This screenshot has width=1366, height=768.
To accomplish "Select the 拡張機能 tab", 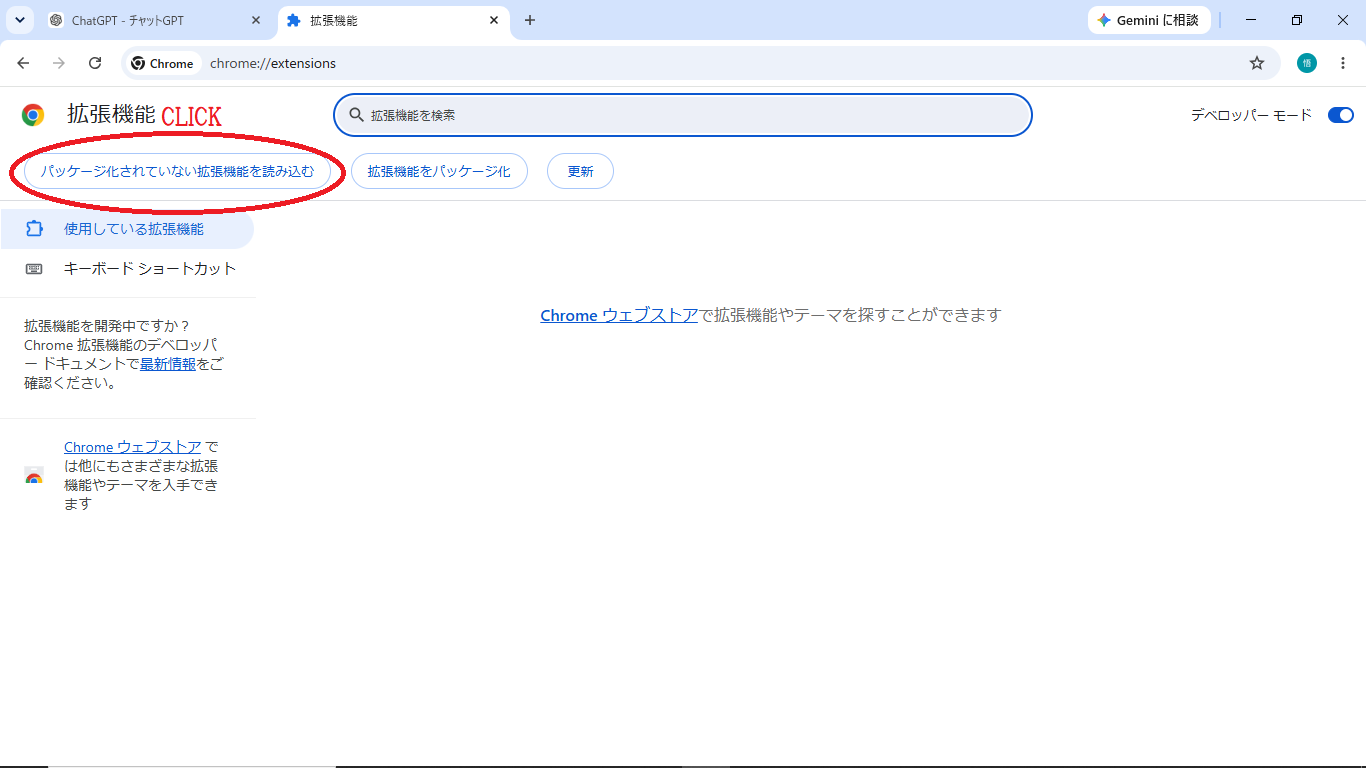I will click(392, 20).
